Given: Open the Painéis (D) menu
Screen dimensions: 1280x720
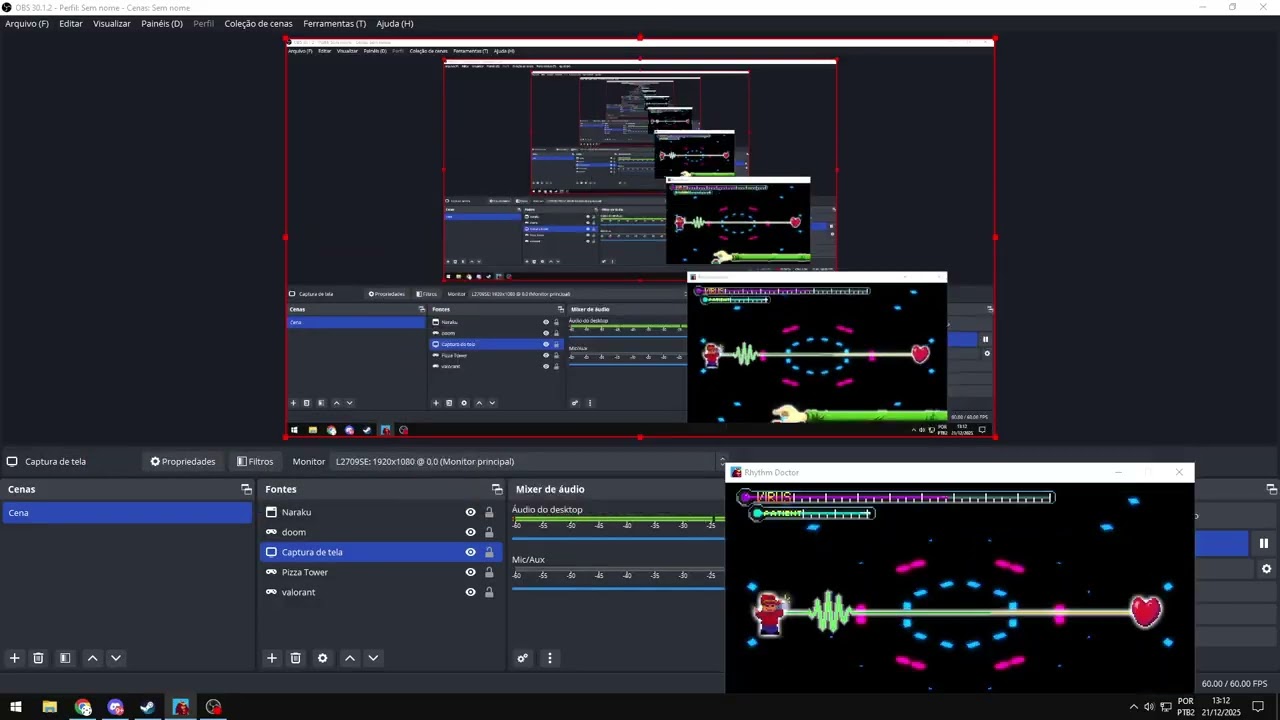Looking at the screenshot, I should tap(162, 23).
